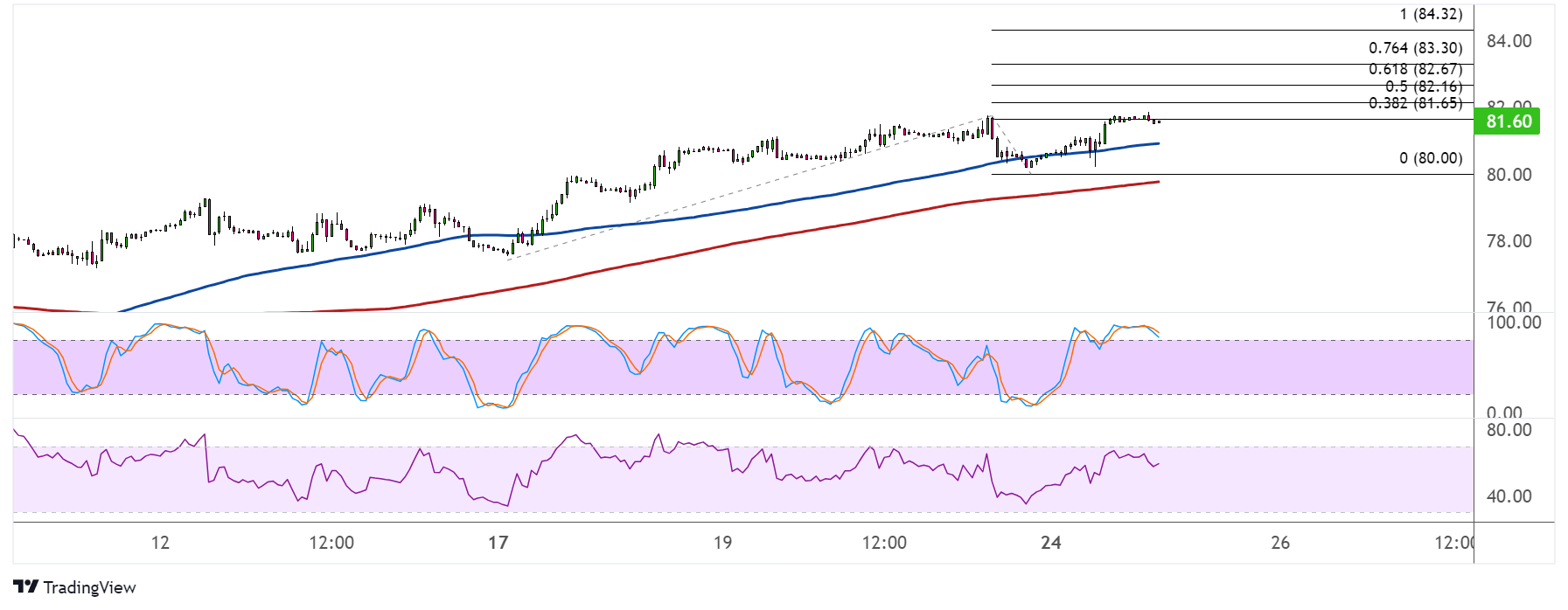1568x610 pixels.
Task: Click the 100.00 stochastic scale label
Action: coord(1514,322)
